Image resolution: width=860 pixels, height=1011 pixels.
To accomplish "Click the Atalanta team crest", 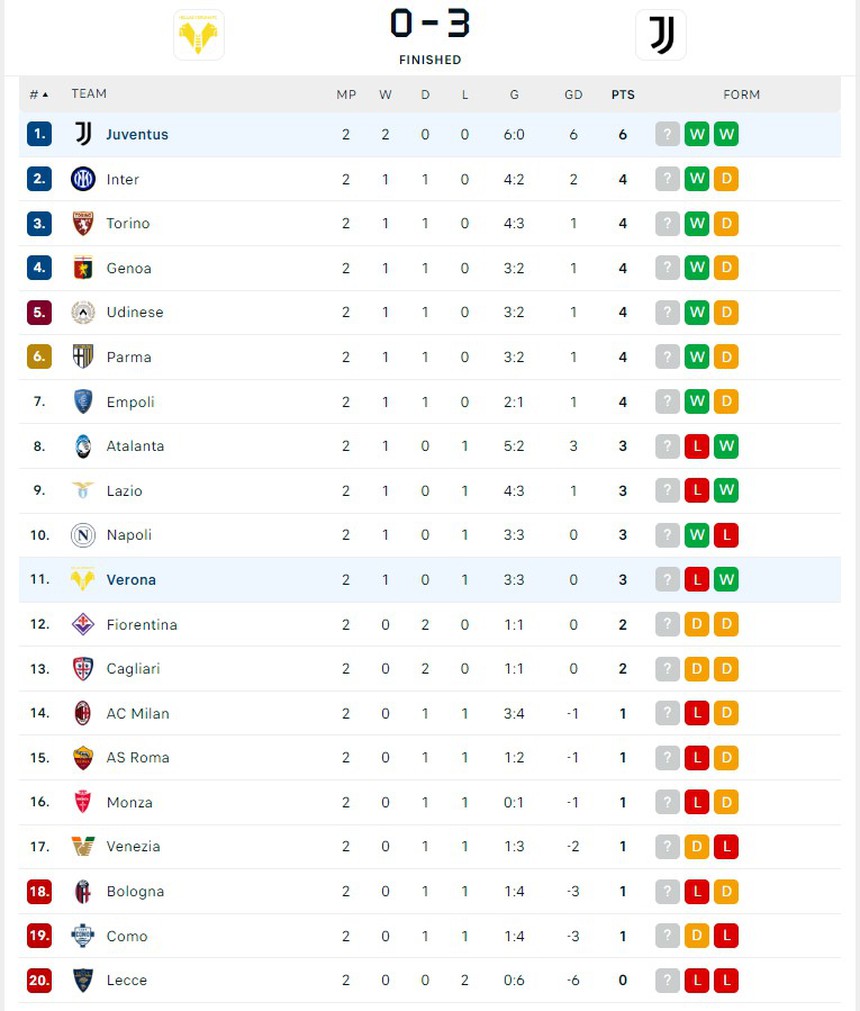I will tap(83, 446).
